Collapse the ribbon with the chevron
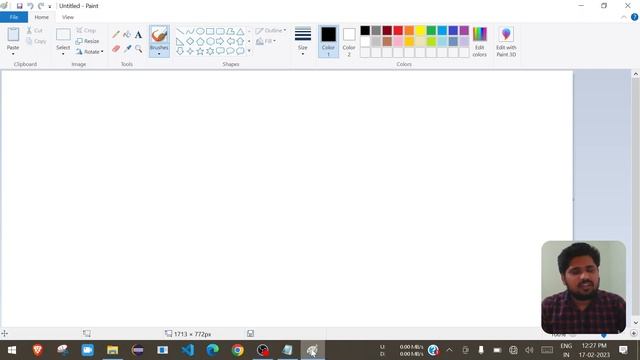Screen dimensions: 640x360 (x=624, y=17)
